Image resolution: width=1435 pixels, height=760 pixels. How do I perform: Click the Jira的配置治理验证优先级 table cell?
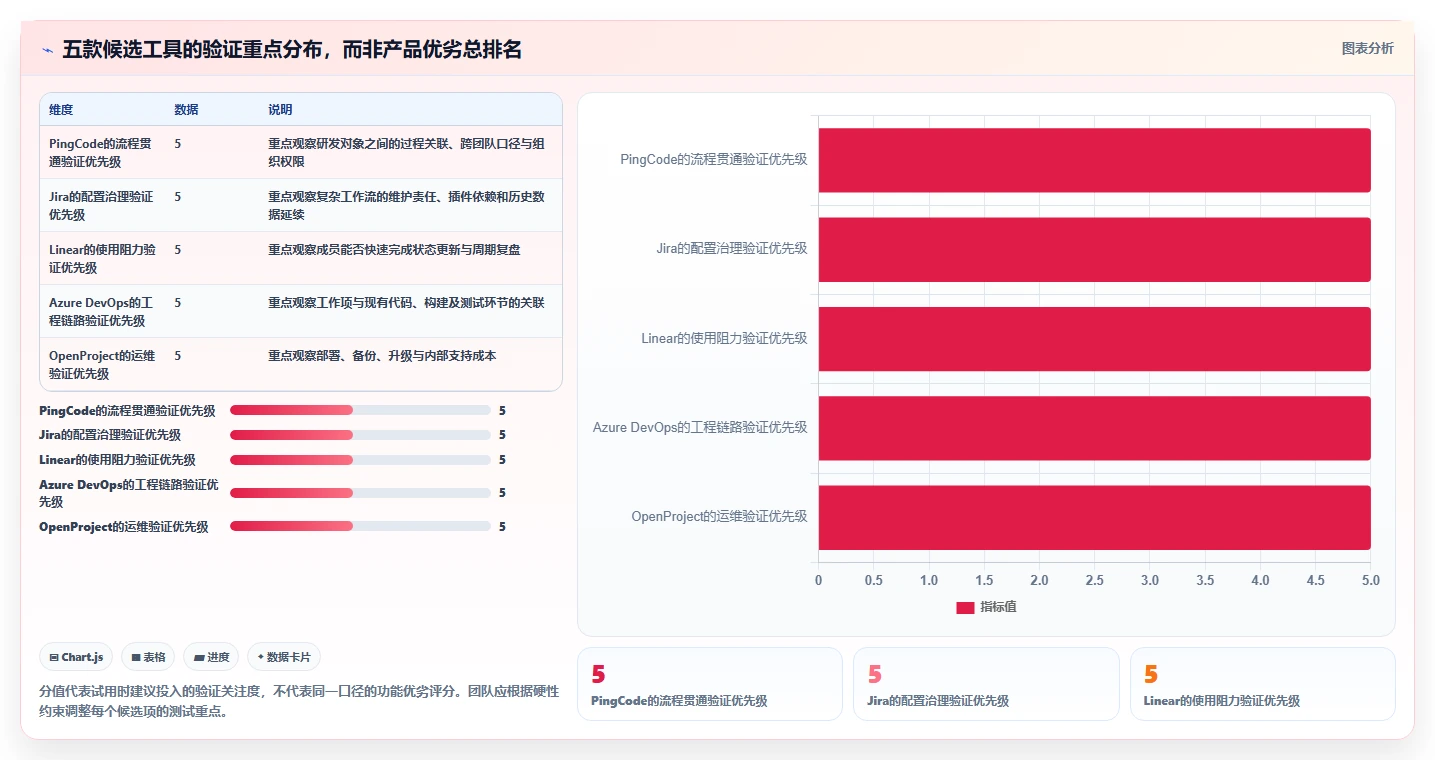pyautogui.click(x=101, y=205)
